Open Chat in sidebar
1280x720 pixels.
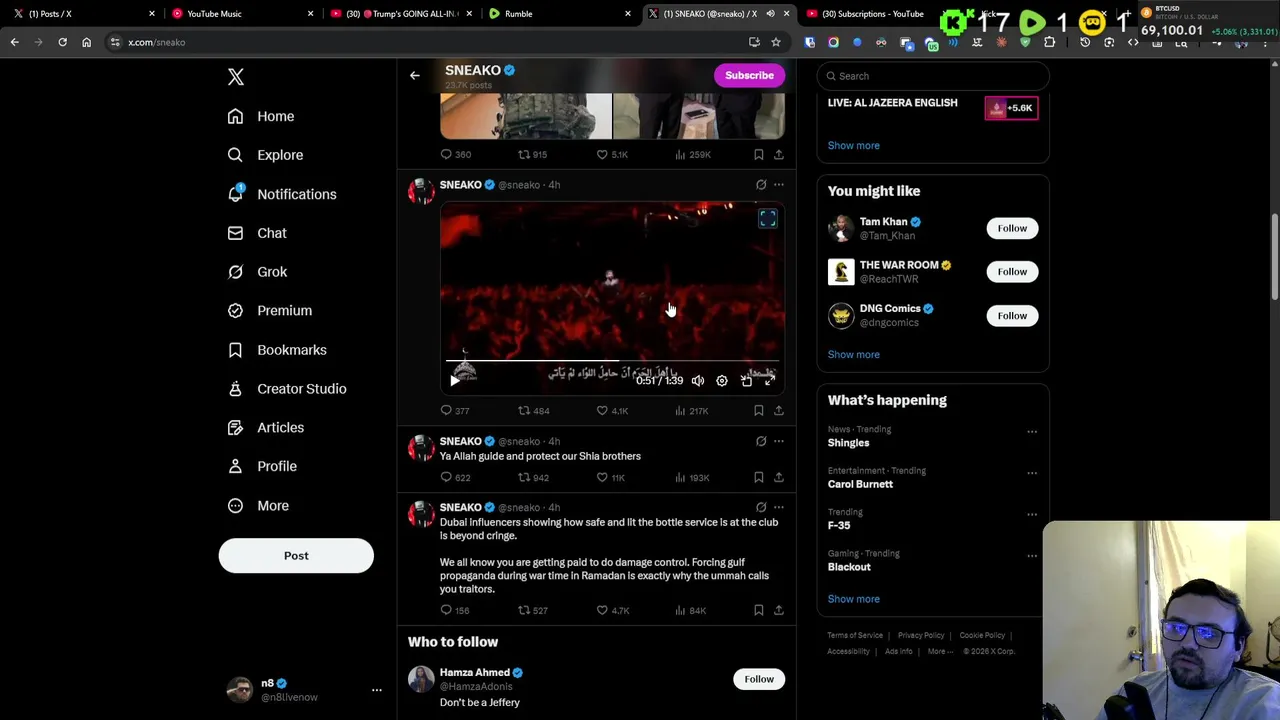(257, 233)
